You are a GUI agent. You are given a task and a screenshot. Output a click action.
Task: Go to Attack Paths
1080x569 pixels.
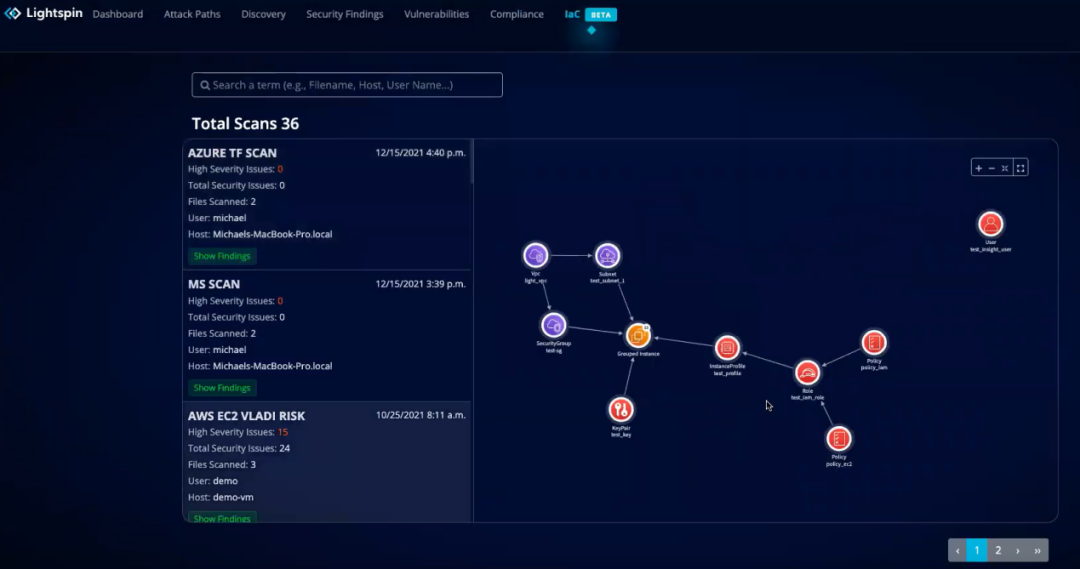coord(192,14)
